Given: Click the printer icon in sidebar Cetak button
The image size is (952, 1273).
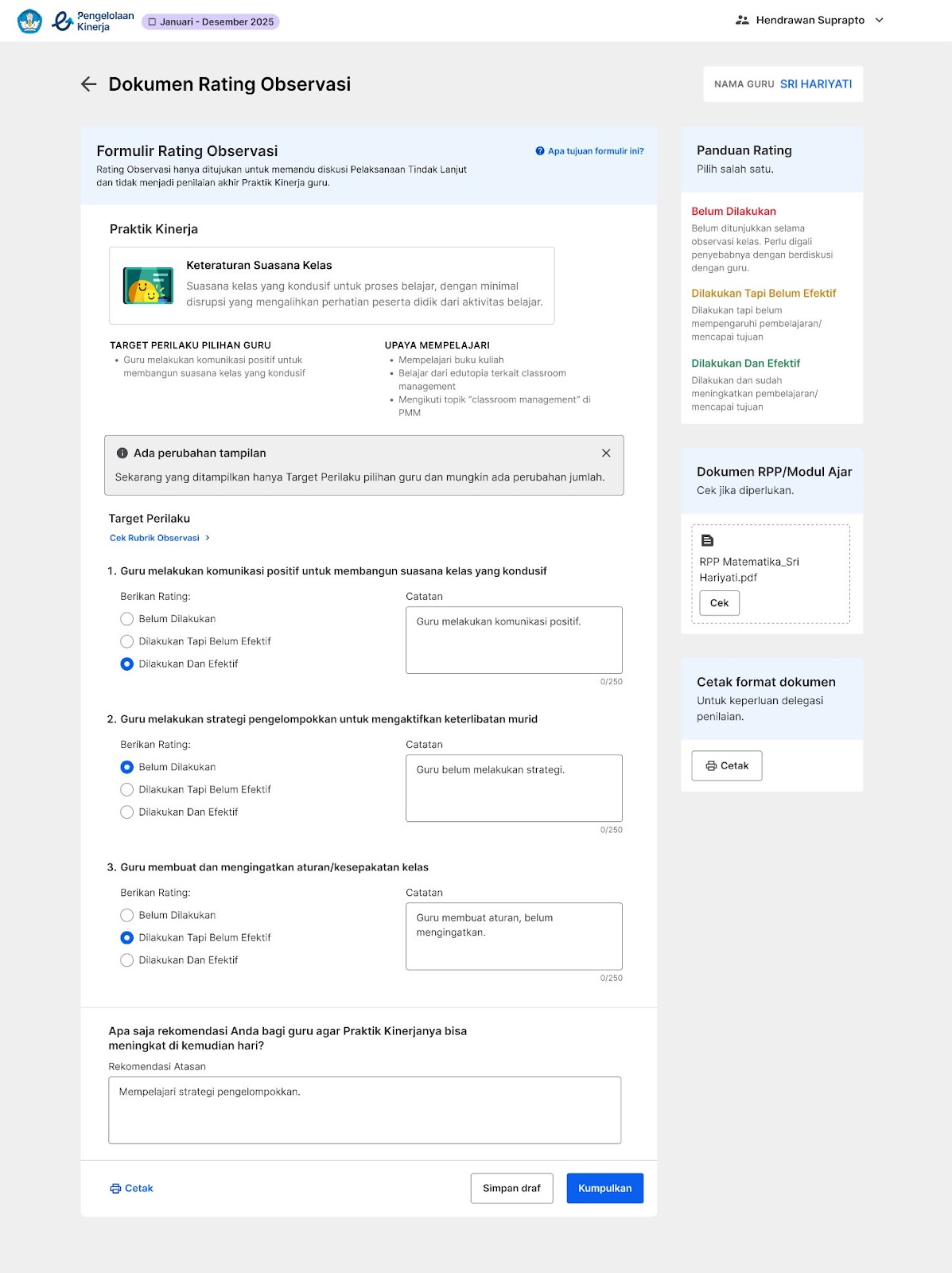Looking at the screenshot, I should click(711, 765).
